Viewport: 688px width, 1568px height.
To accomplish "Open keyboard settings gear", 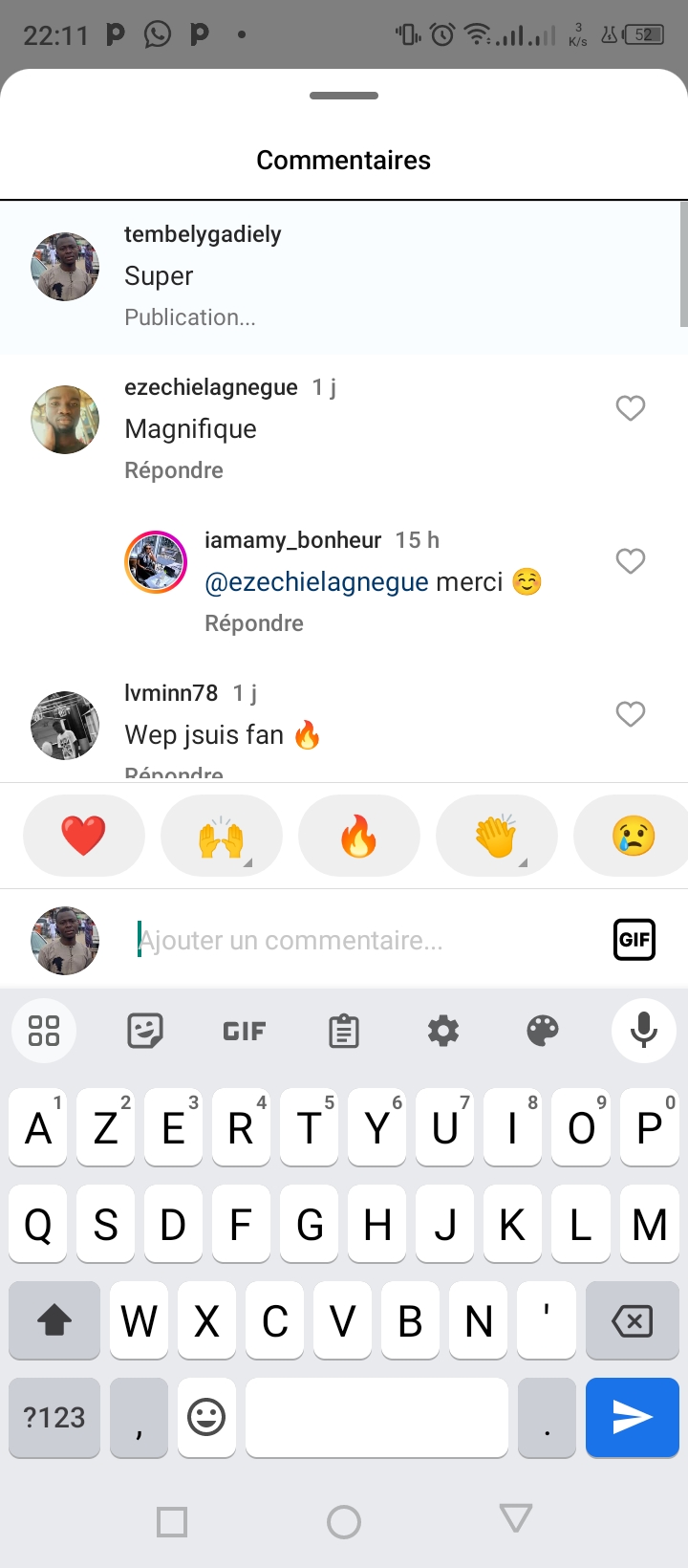I will (x=443, y=1031).
